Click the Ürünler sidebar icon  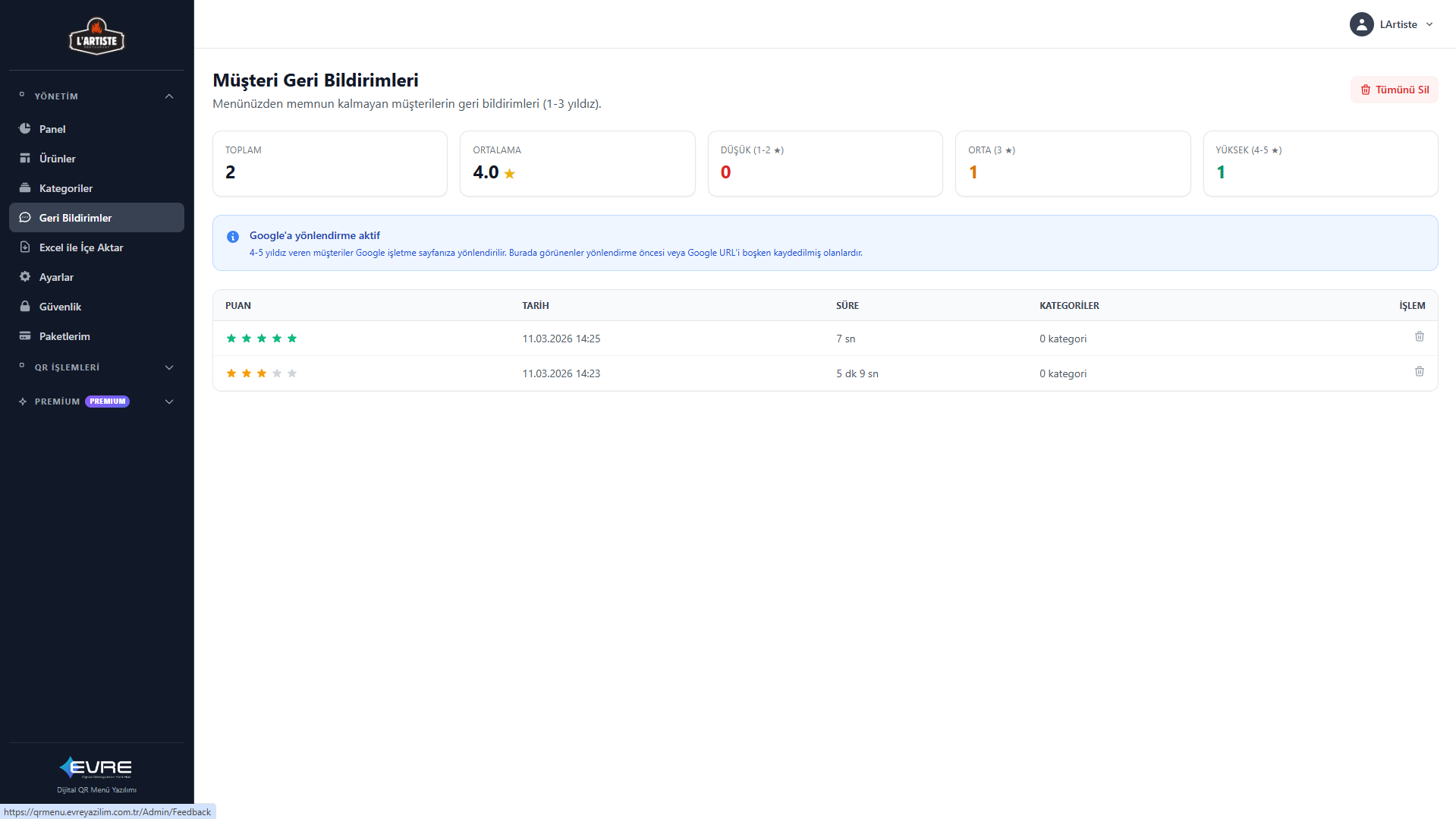coord(25,158)
